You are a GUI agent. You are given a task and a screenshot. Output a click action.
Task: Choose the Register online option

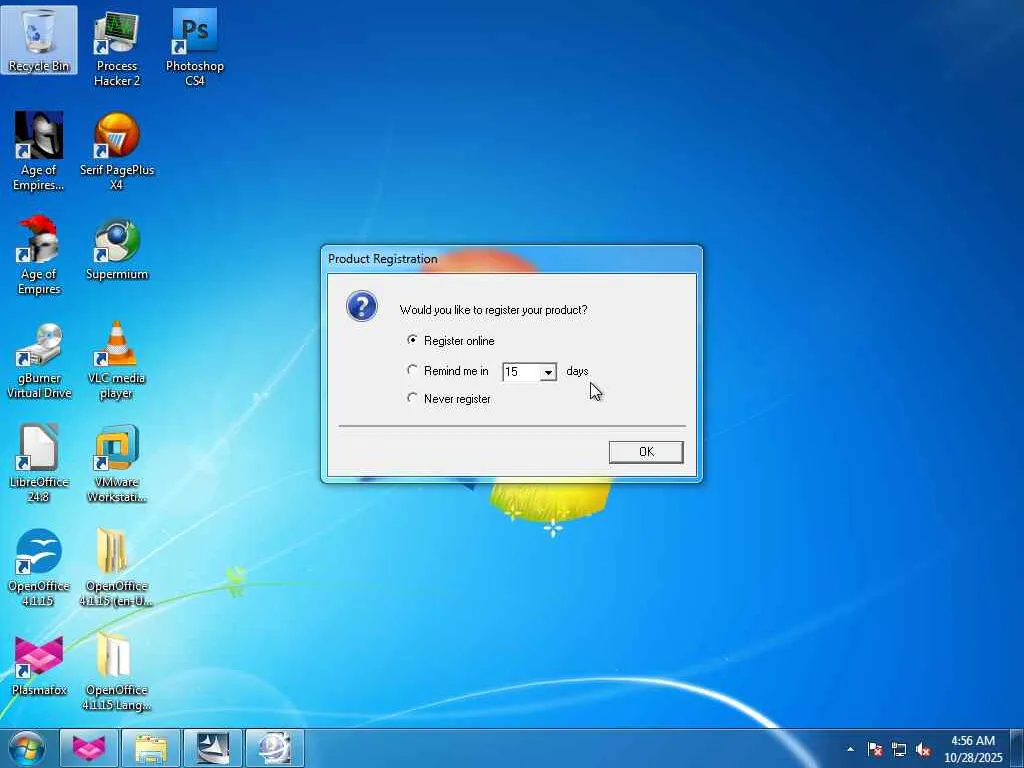451,340
